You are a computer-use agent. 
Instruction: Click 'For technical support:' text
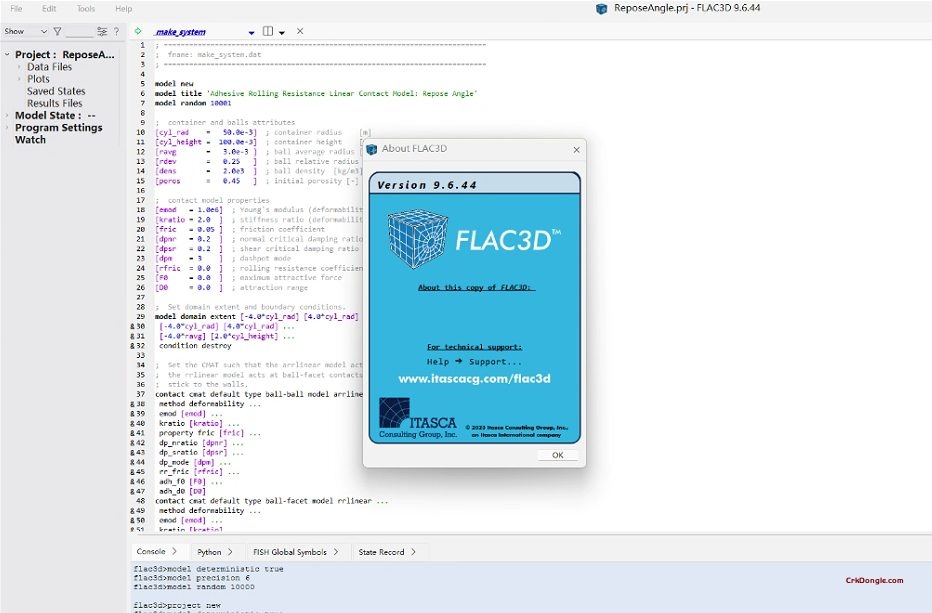pyautogui.click(x=474, y=347)
